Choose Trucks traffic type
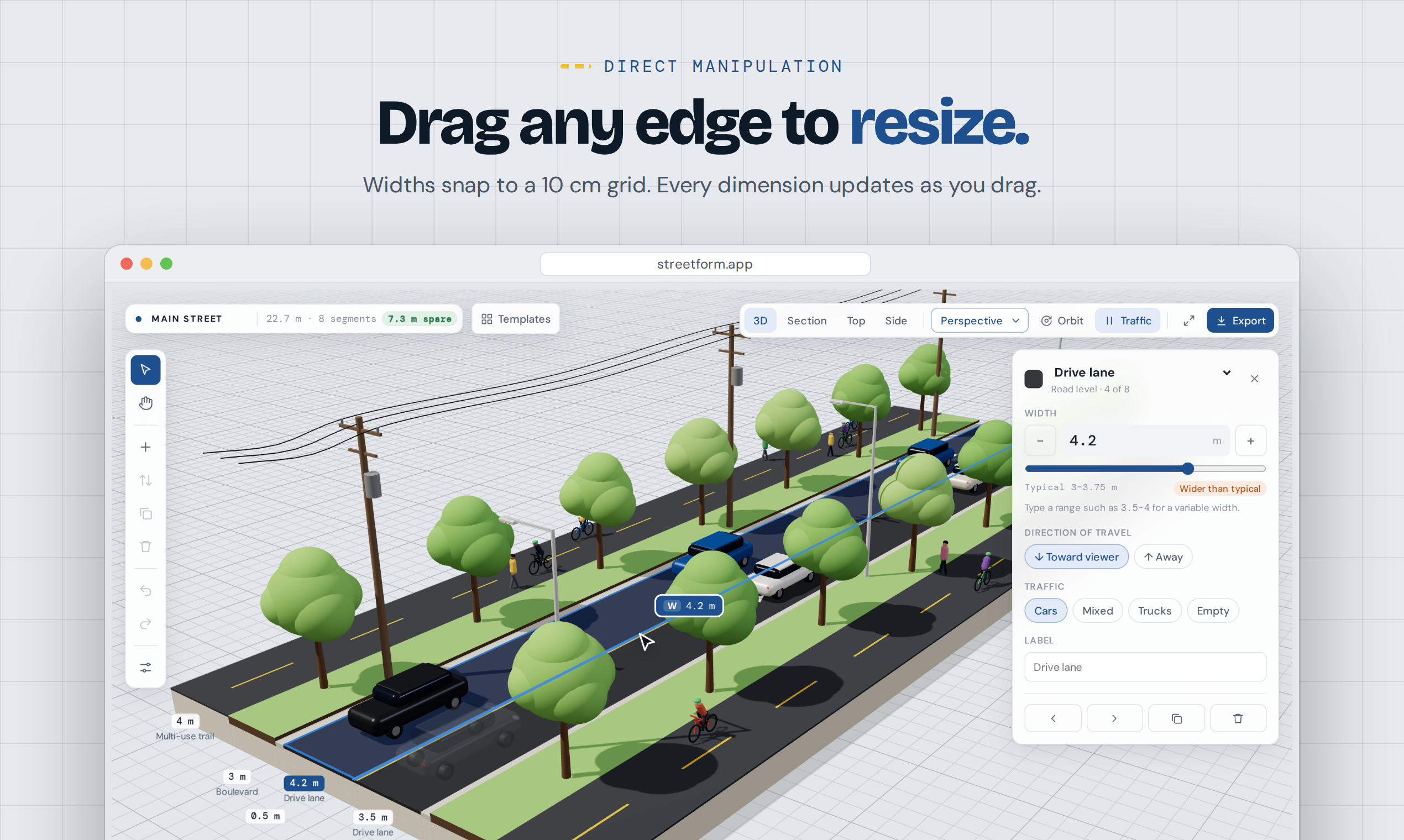The width and height of the screenshot is (1404, 840). click(x=1154, y=610)
